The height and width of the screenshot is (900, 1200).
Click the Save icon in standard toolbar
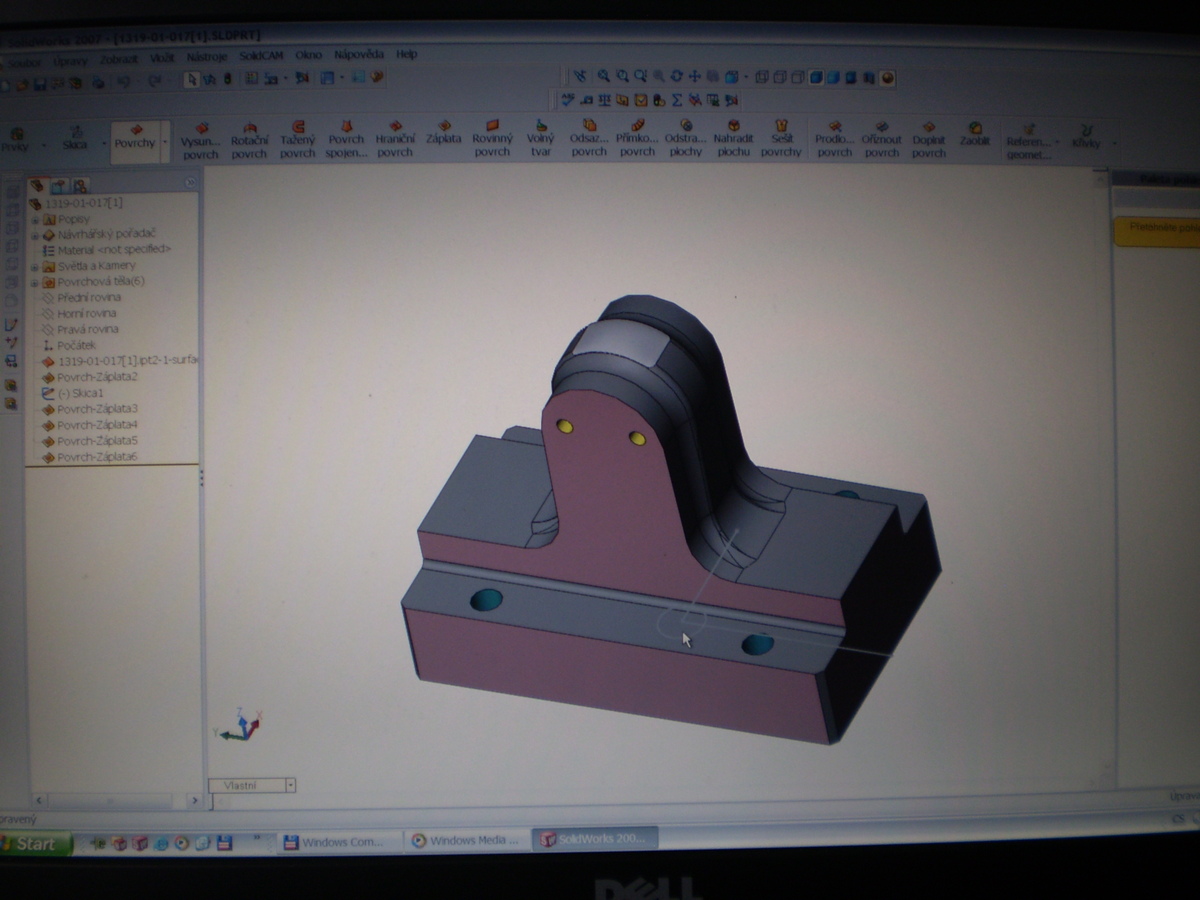pyautogui.click(x=39, y=84)
